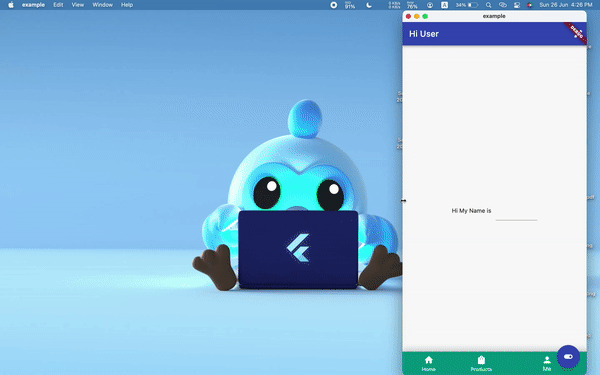Open the 'example' application menu

pyautogui.click(x=33, y=5)
